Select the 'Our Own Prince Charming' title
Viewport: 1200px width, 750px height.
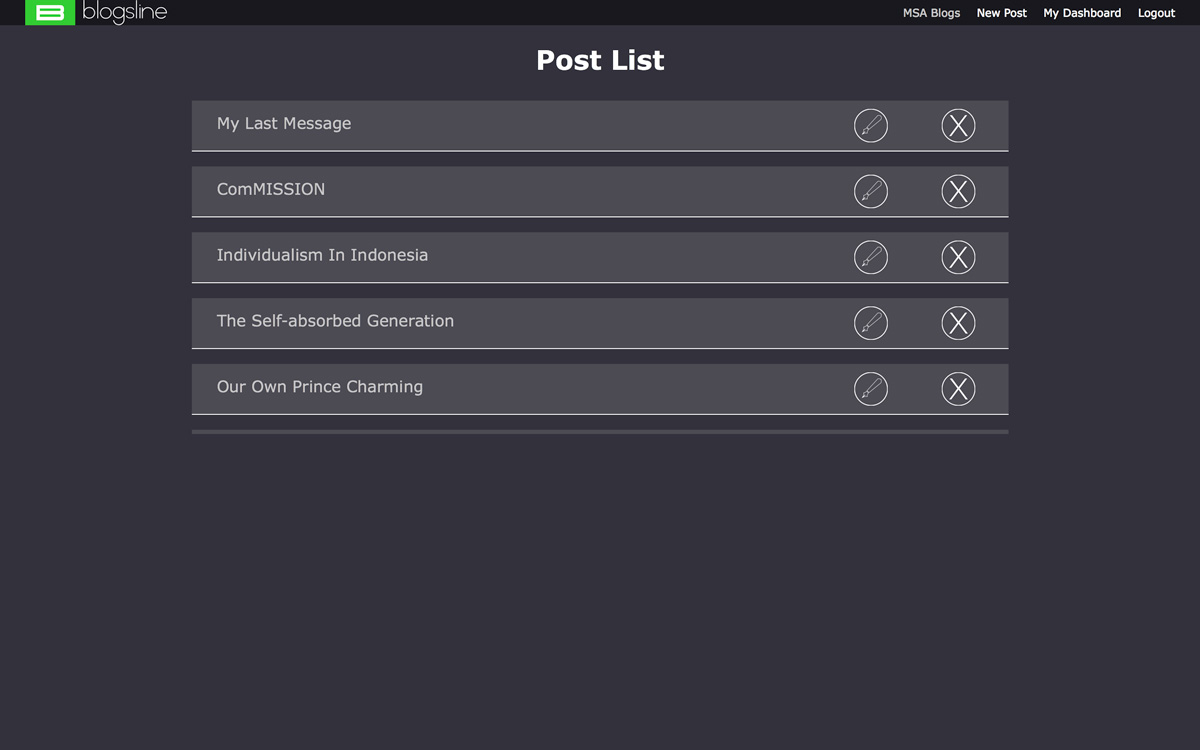[320, 387]
